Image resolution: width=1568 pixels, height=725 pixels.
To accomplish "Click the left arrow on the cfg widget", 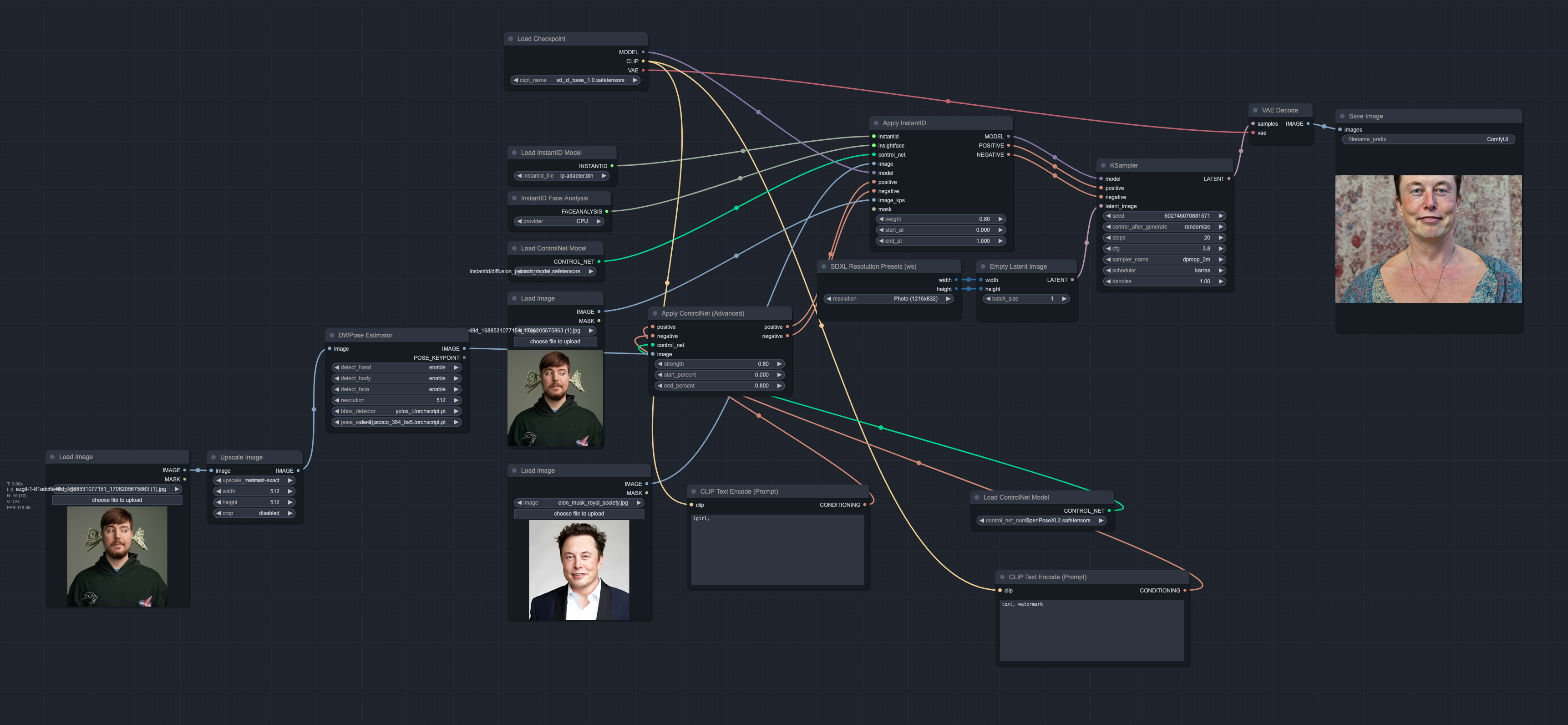I will [x=1108, y=249].
